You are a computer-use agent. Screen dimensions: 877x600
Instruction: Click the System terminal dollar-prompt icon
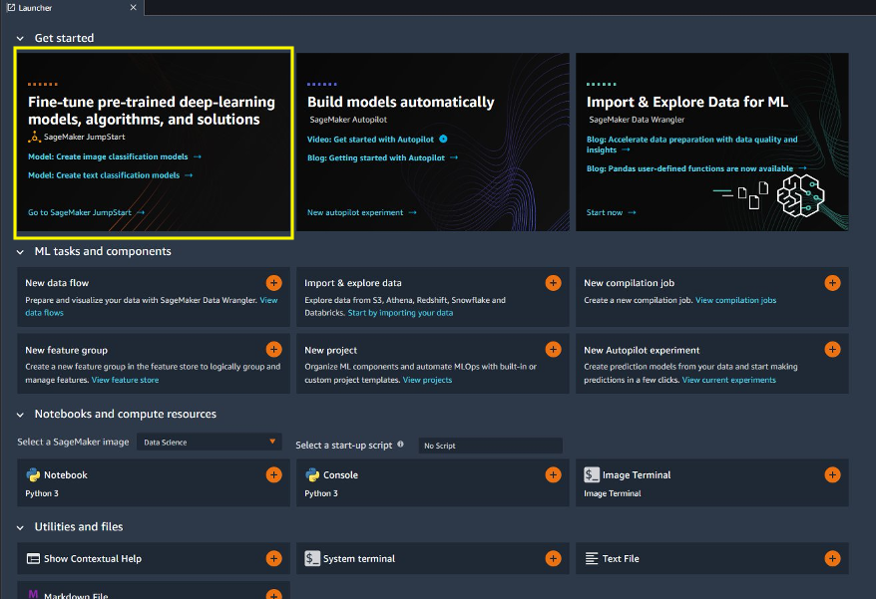pyautogui.click(x=312, y=558)
